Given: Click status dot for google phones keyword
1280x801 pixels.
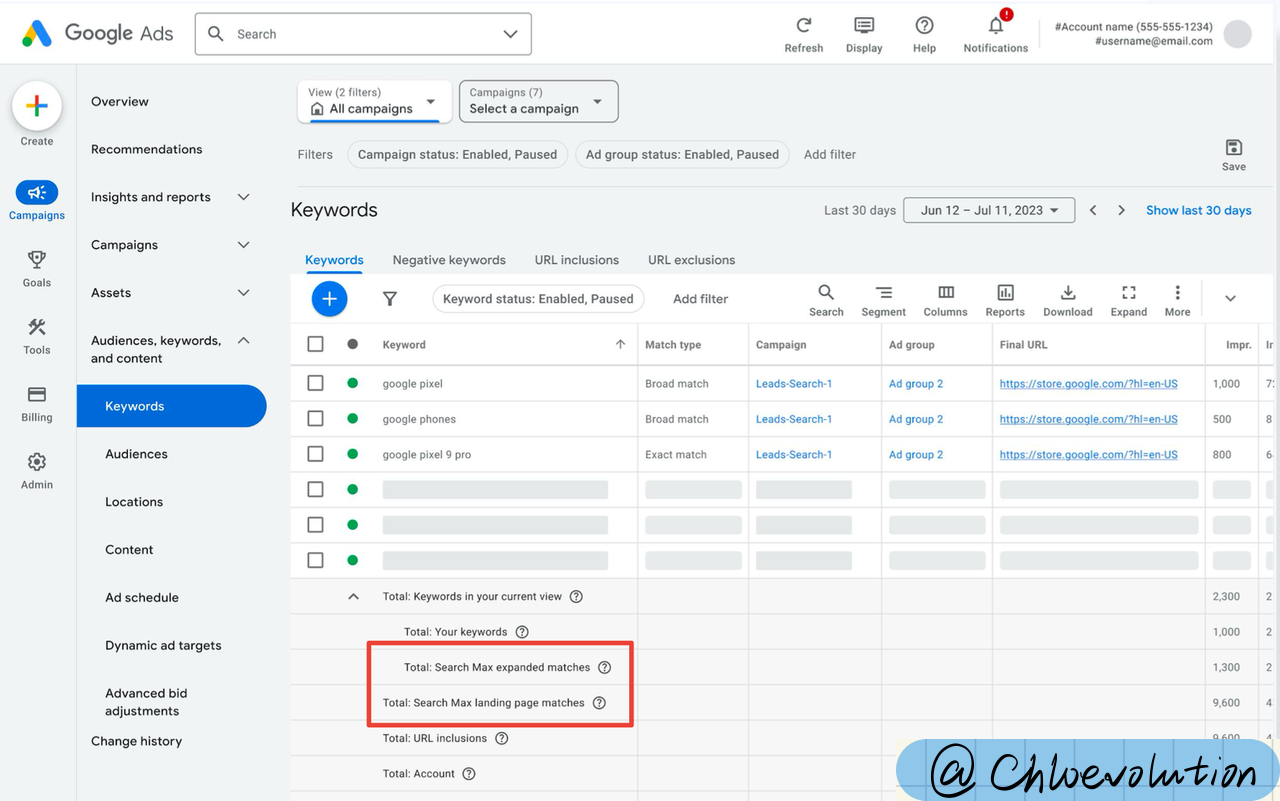Looking at the screenshot, I should (x=352, y=419).
